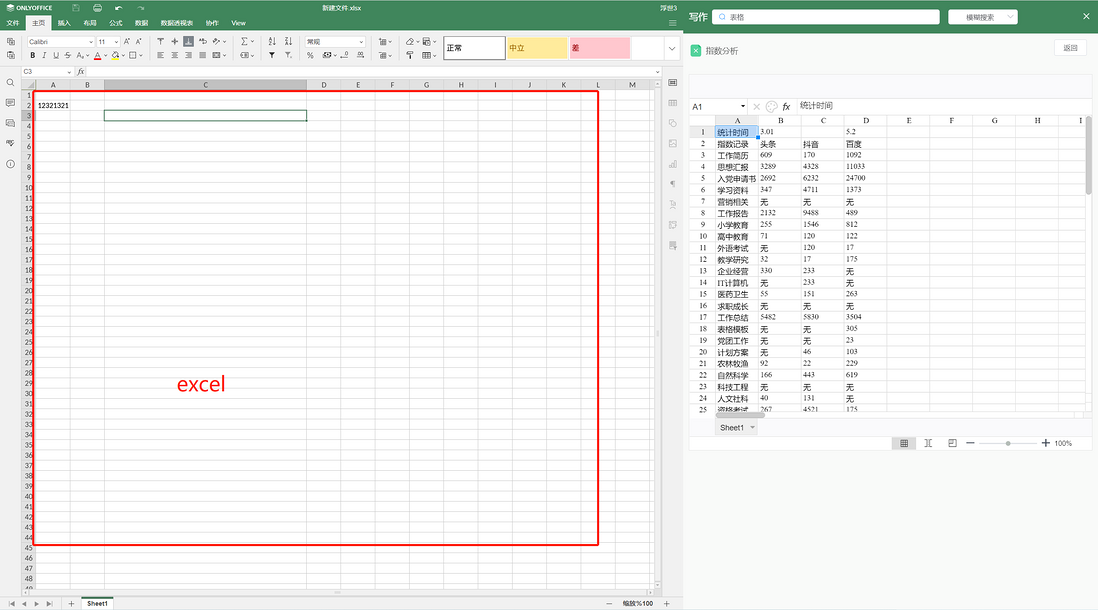Apply the 差 cell style

click(x=599, y=48)
